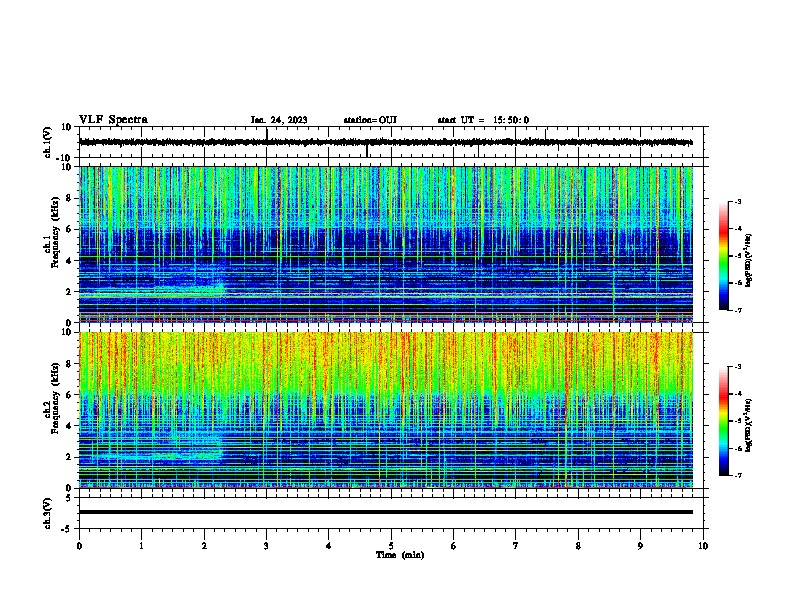Viewport: 792px width, 612px height.
Task: Click the '-7' label on ch.1 color bar
Action: (x=737, y=310)
